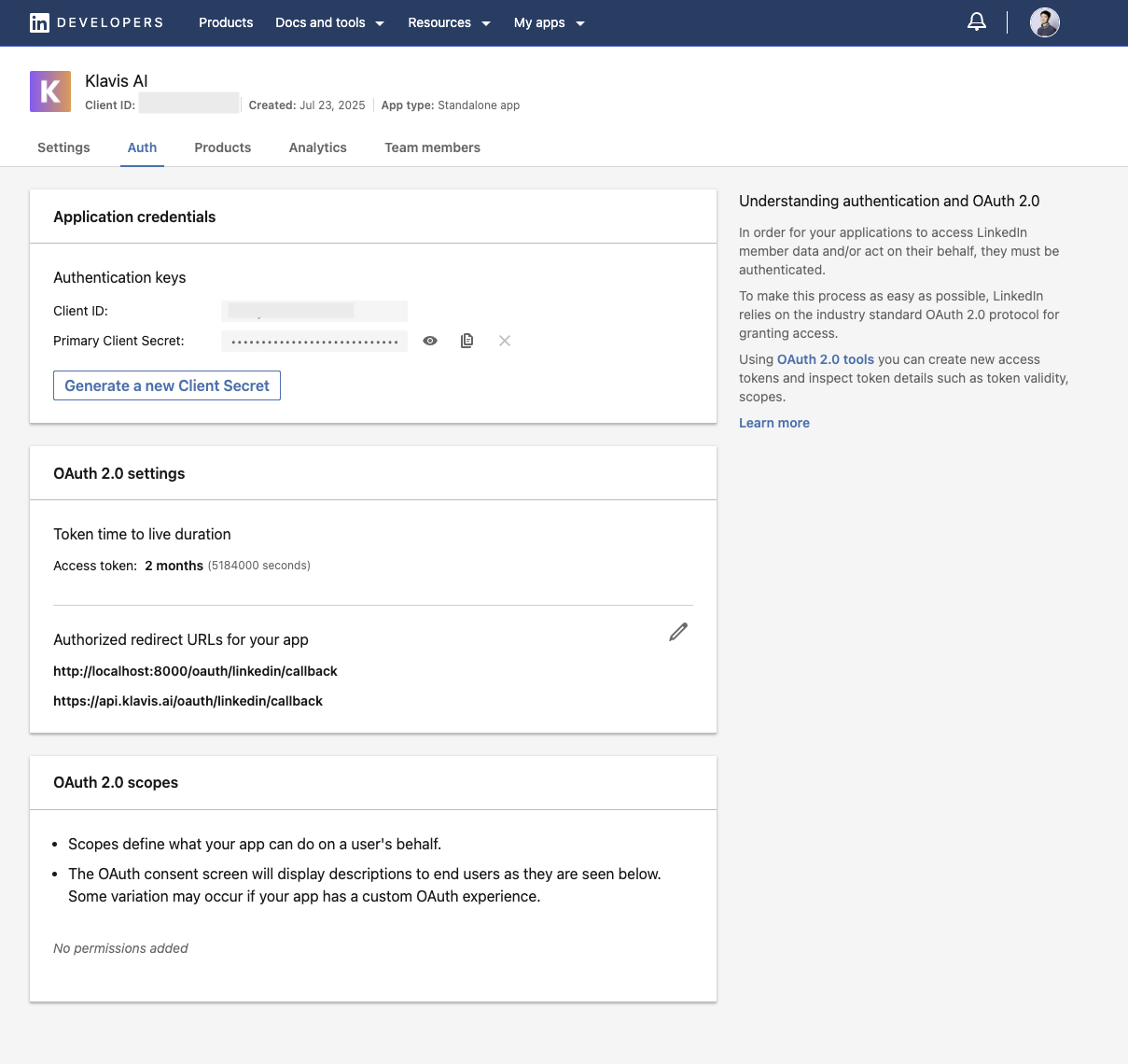Image resolution: width=1128 pixels, height=1064 pixels.
Task: Click the App type: Standalone app text
Action: (451, 105)
